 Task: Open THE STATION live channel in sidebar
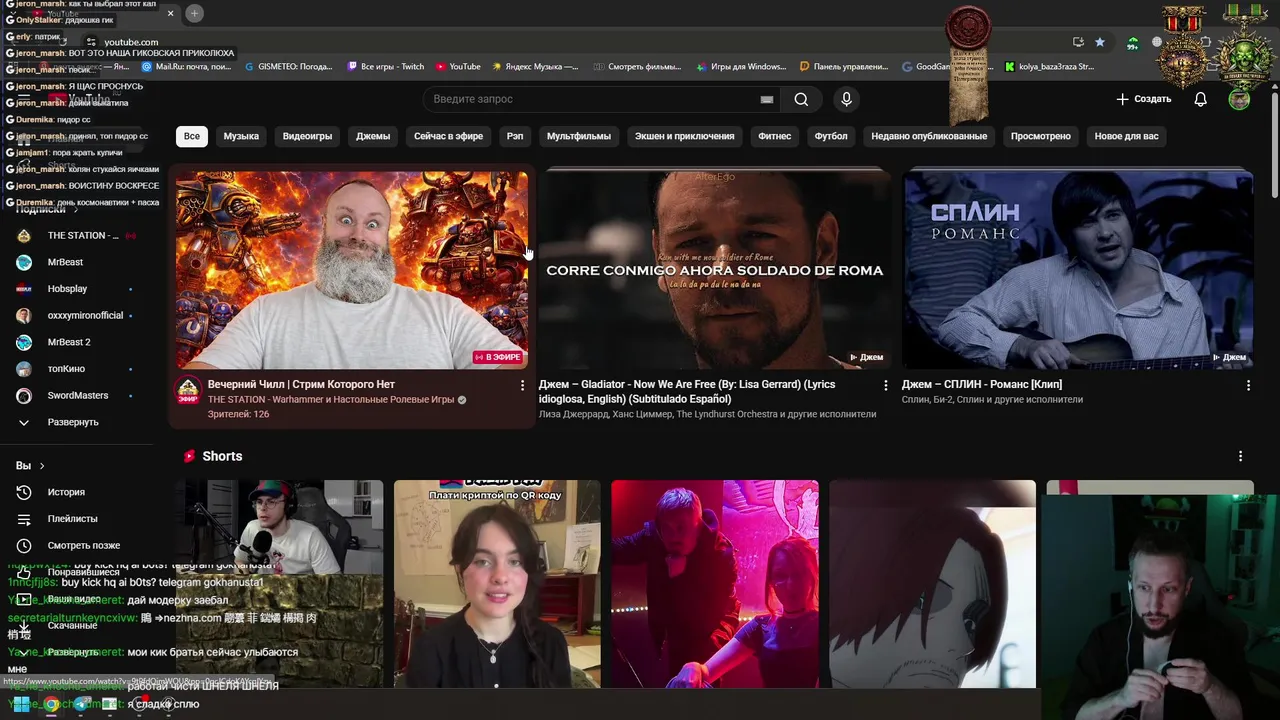pyautogui.click(x=77, y=236)
